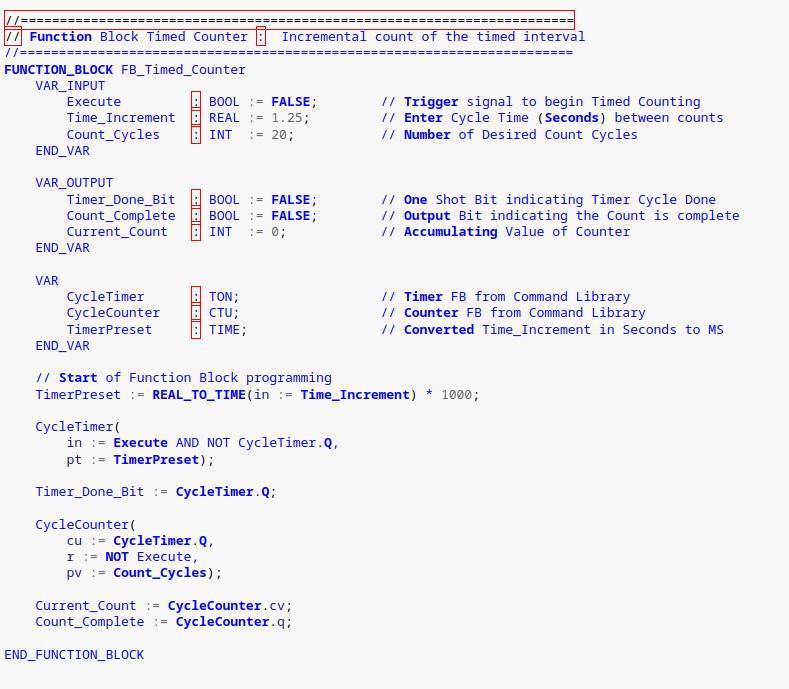Click the CycleCounter variable declaration name

pos(113,313)
